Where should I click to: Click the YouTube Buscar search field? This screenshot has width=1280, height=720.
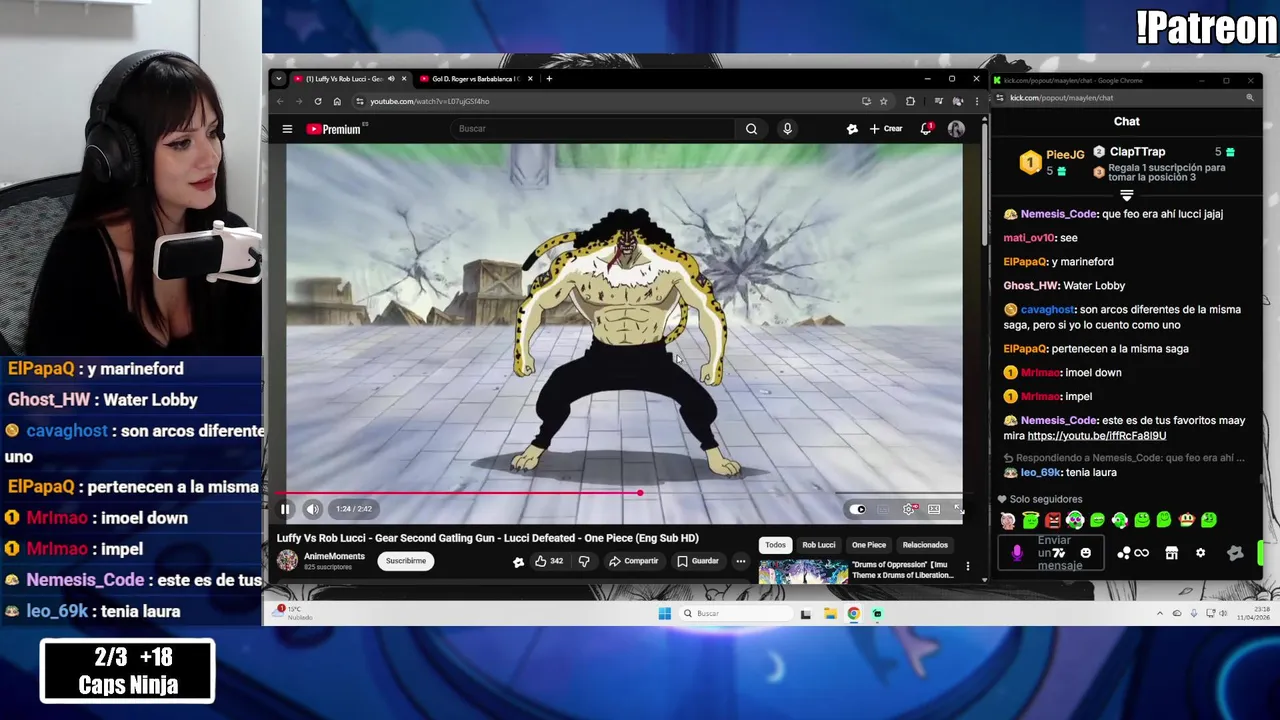pyautogui.click(x=594, y=129)
